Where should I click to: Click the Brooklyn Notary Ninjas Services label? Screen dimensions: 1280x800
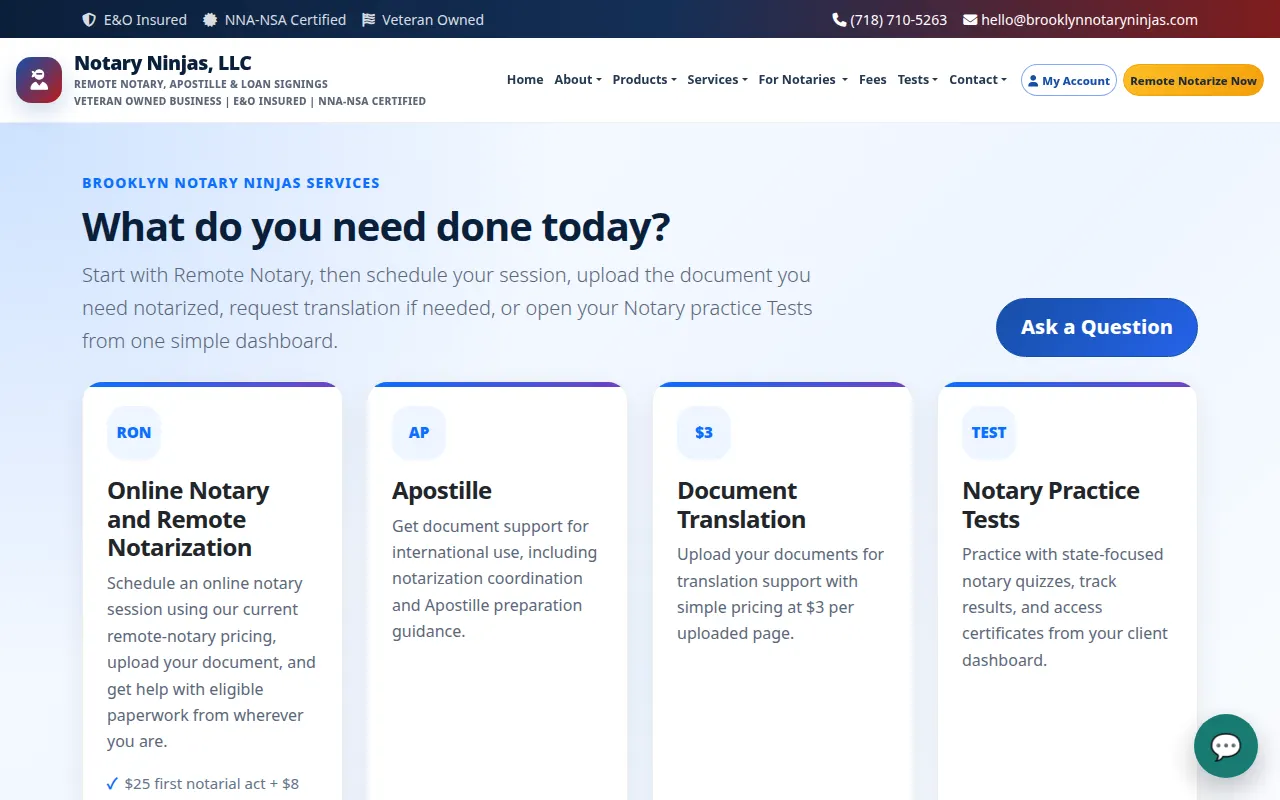click(x=231, y=183)
